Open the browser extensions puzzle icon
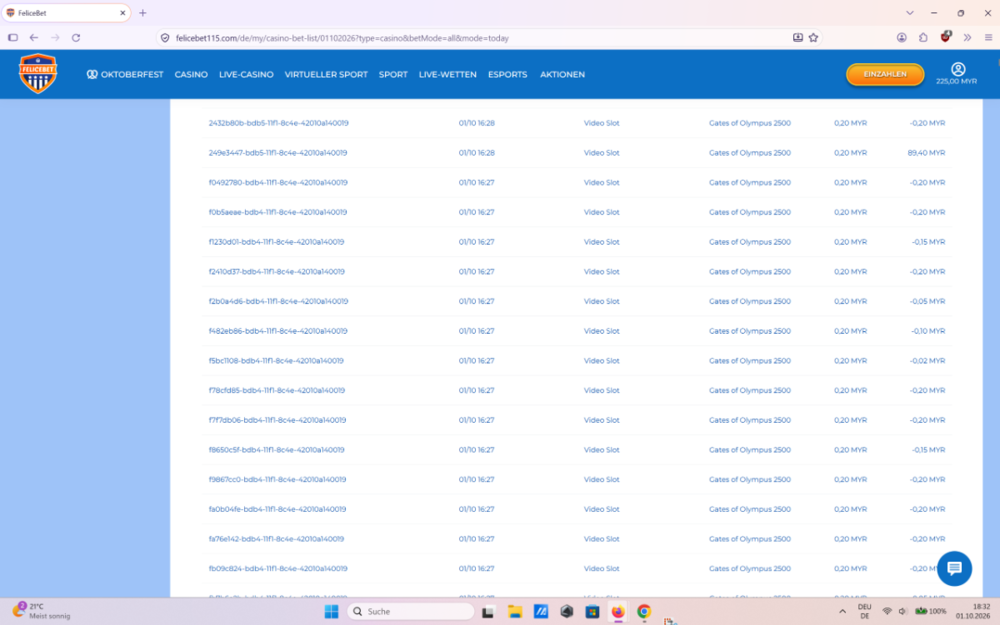This screenshot has height=625, width=1000. (x=923, y=38)
